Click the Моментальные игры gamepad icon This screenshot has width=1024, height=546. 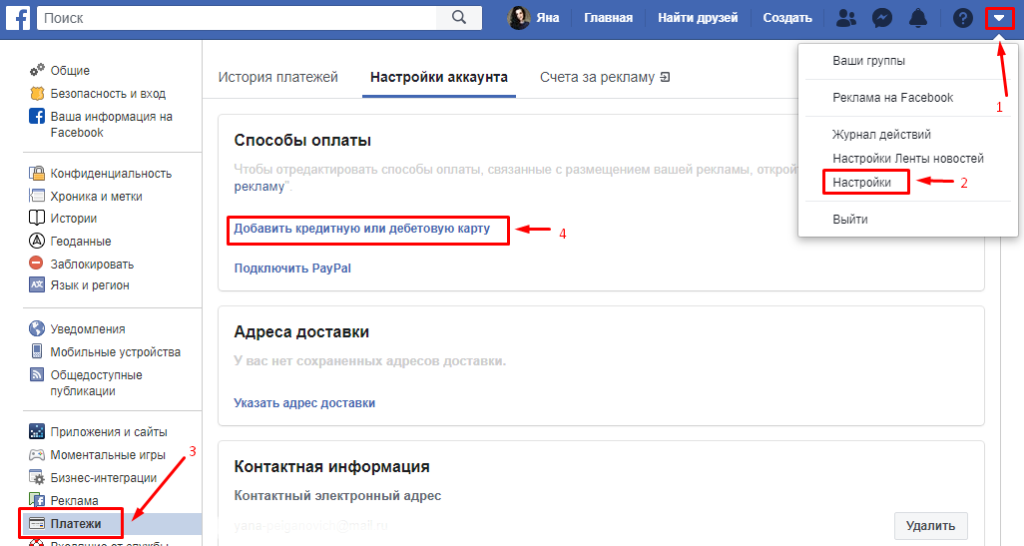tap(37, 455)
